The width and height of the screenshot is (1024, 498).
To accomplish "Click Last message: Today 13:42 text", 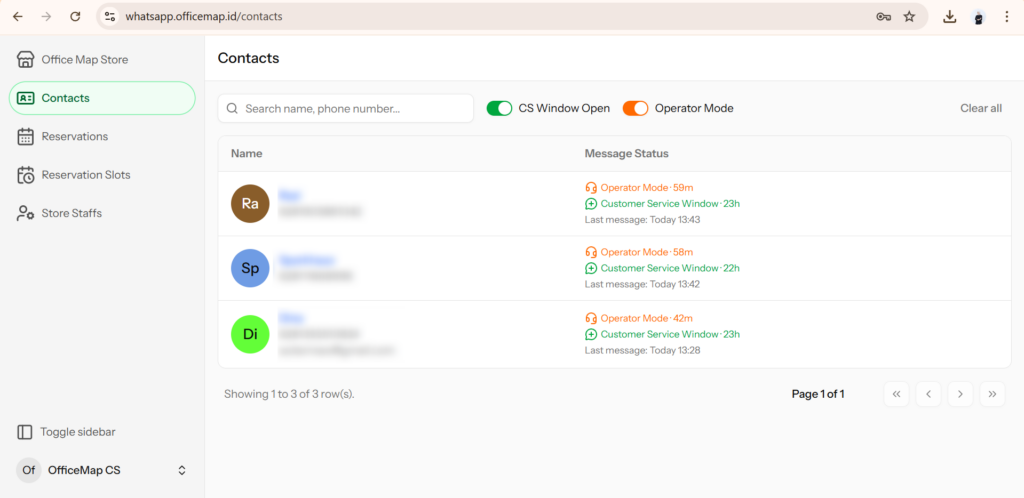I will (x=642, y=285).
